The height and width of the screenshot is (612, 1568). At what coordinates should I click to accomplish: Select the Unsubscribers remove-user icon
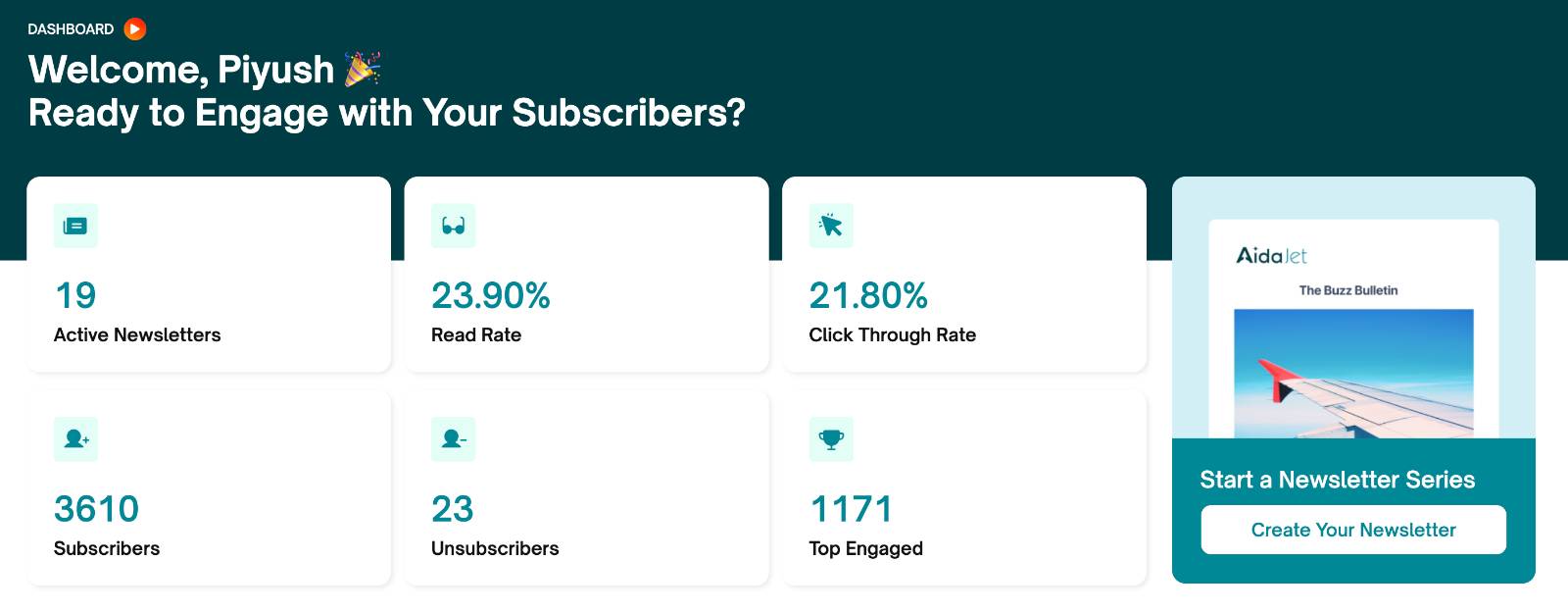click(x=454, y=438)
